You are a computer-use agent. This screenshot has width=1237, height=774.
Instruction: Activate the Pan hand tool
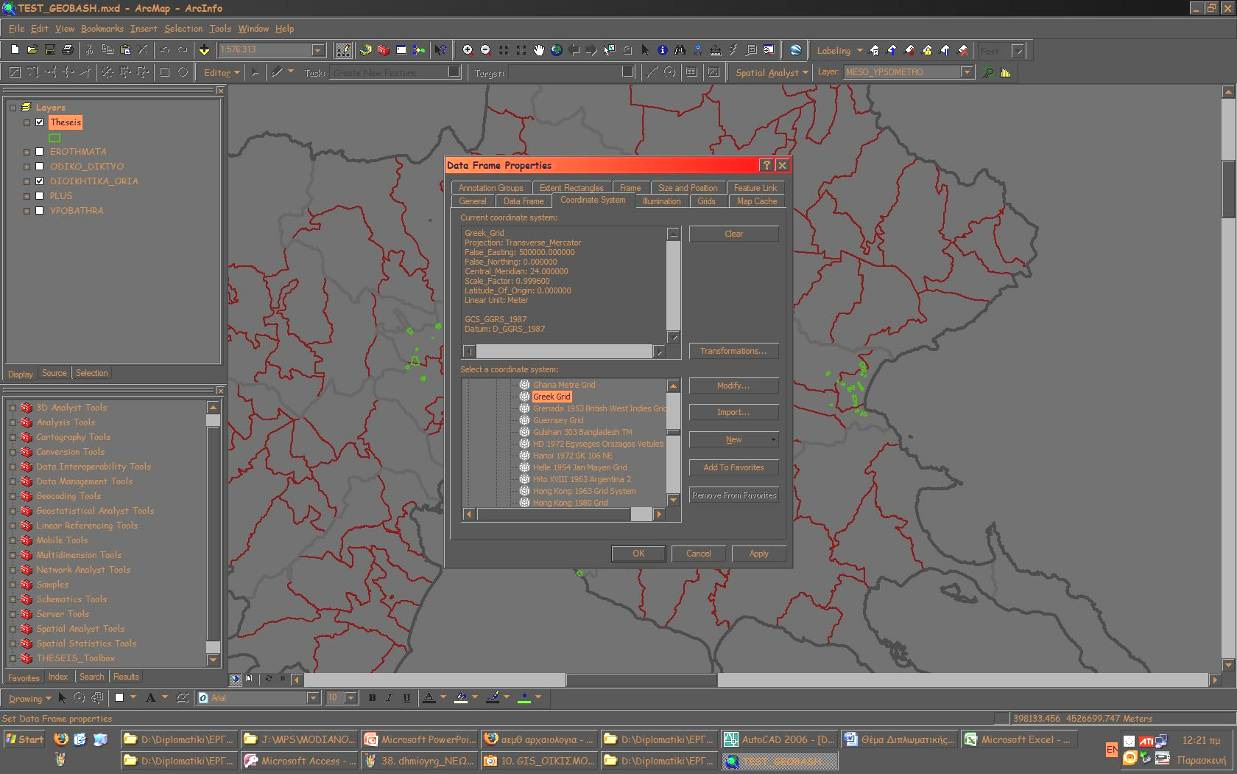pyautogui.click(x=538, y=49)
